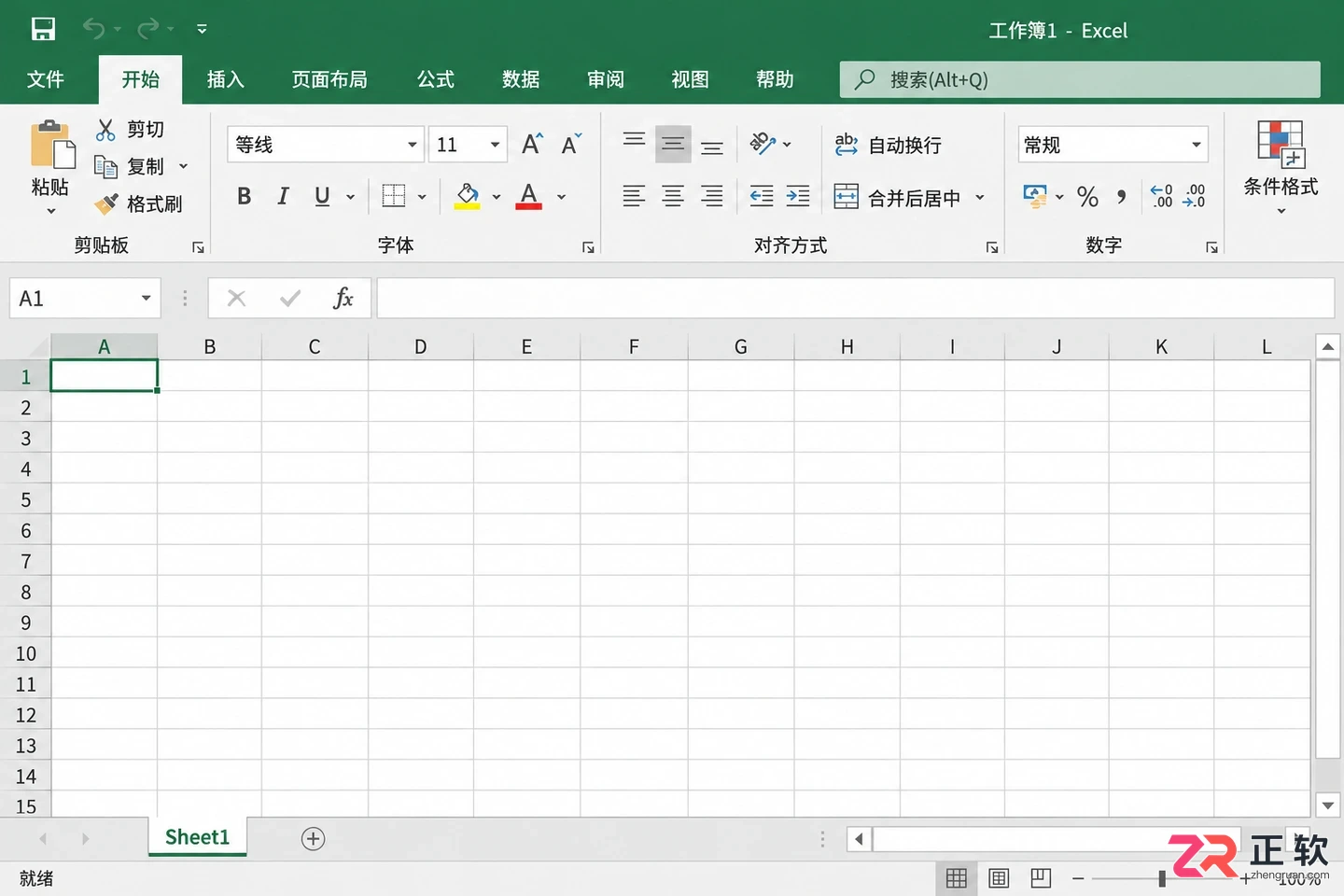The image size is (1344, 896).
Task: Apply Percent Style with the % icon
Action: click(x=1087, y=196)
